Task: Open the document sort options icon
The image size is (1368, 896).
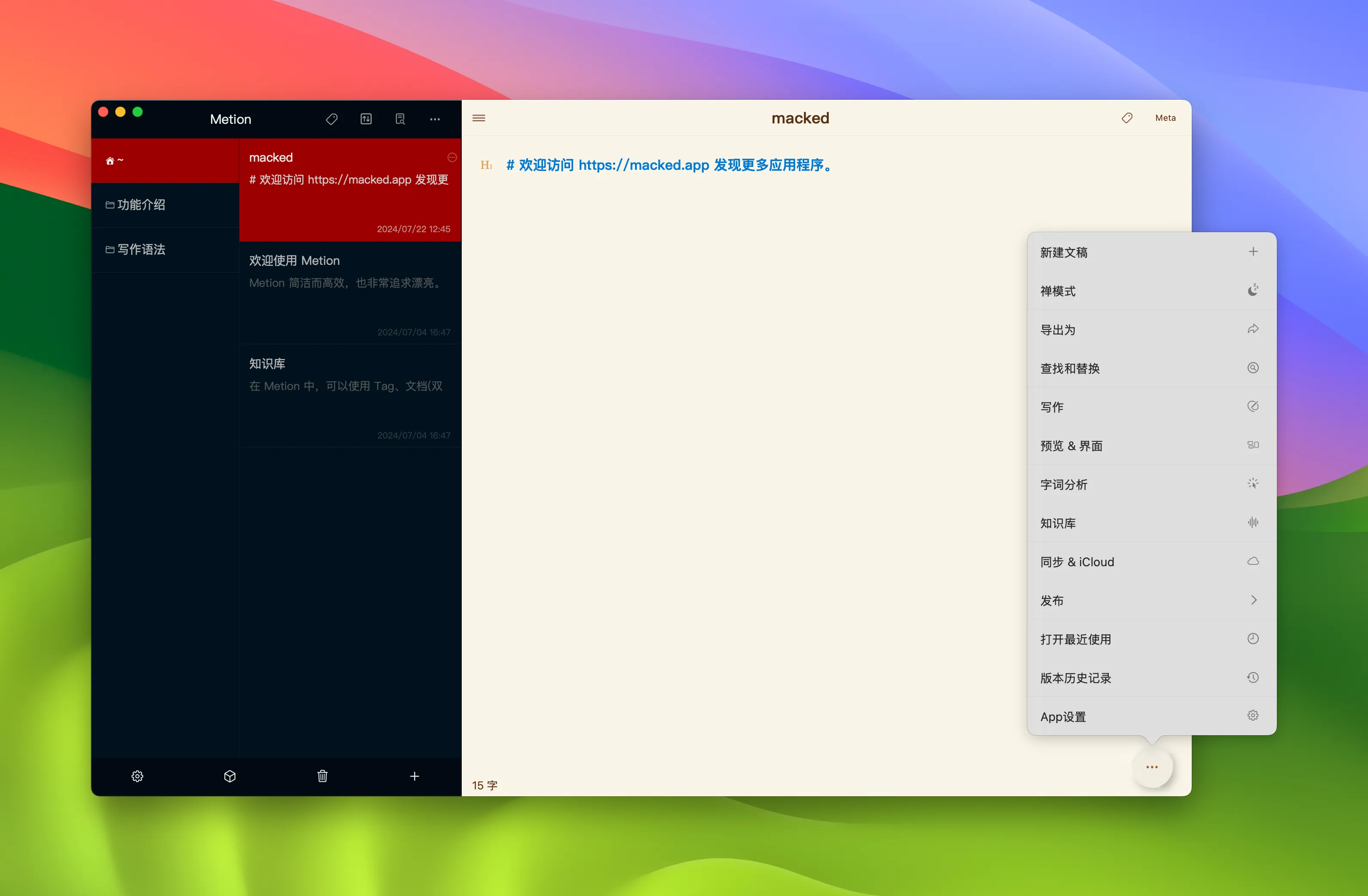Action: [366, 119]
